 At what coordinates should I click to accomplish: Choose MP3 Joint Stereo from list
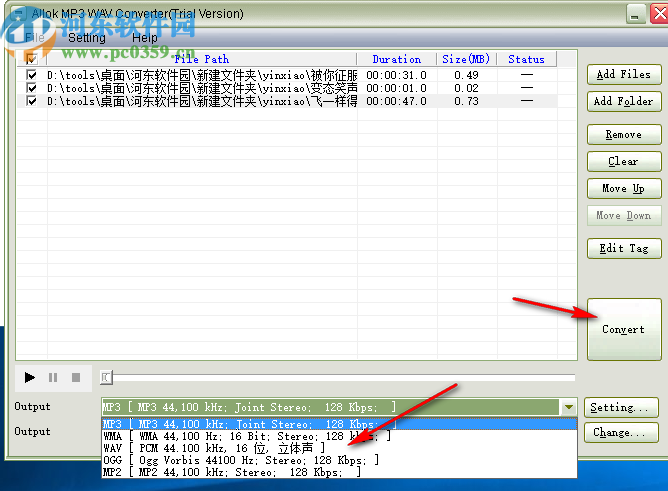339,424
